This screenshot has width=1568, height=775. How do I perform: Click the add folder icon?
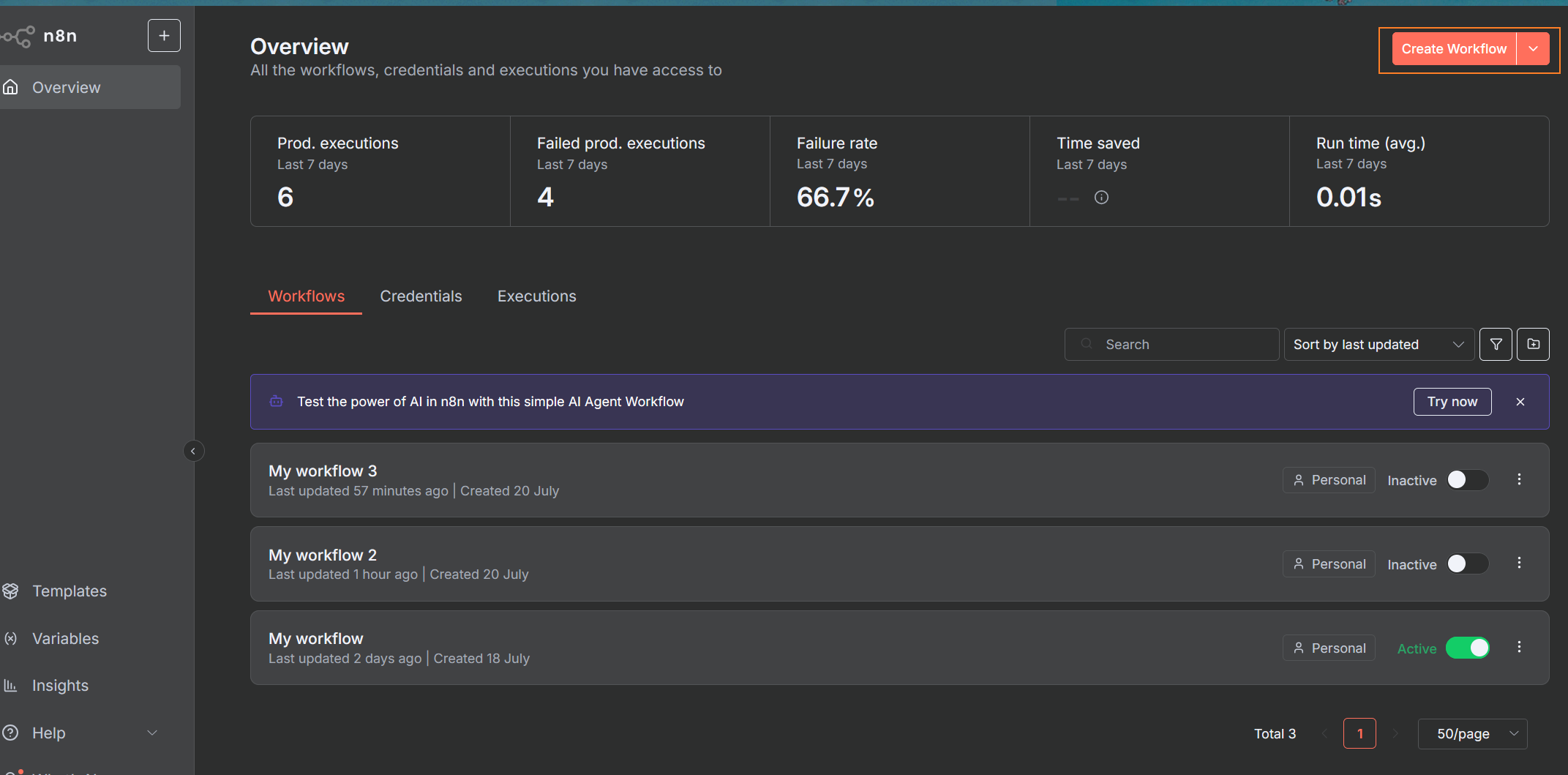1533,344
